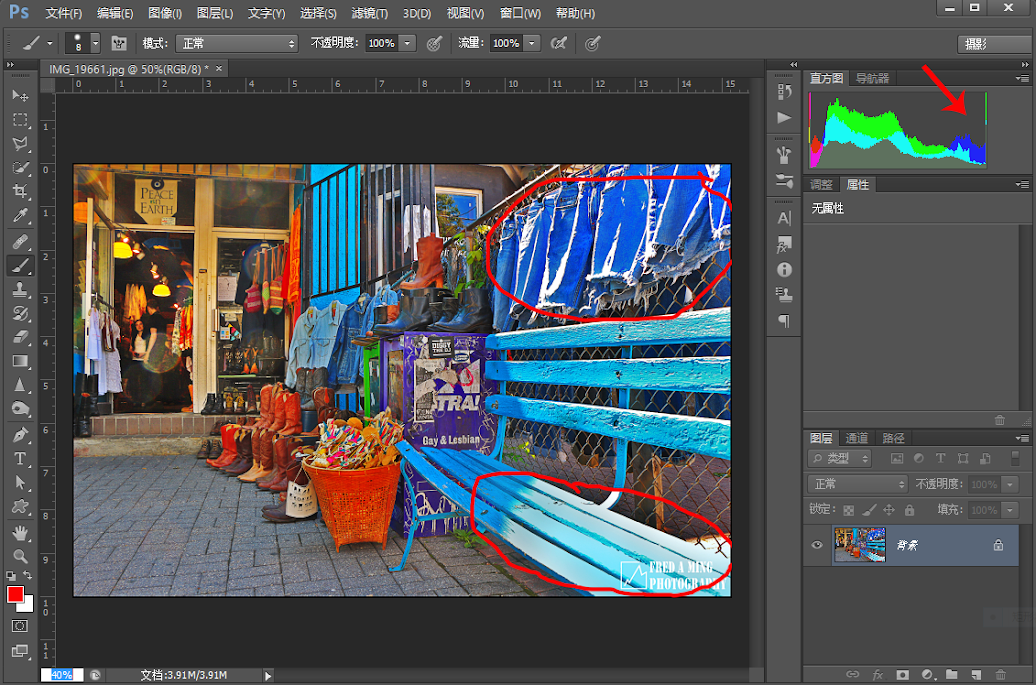Switch to the 通道 tab

[x=857, y=438]
